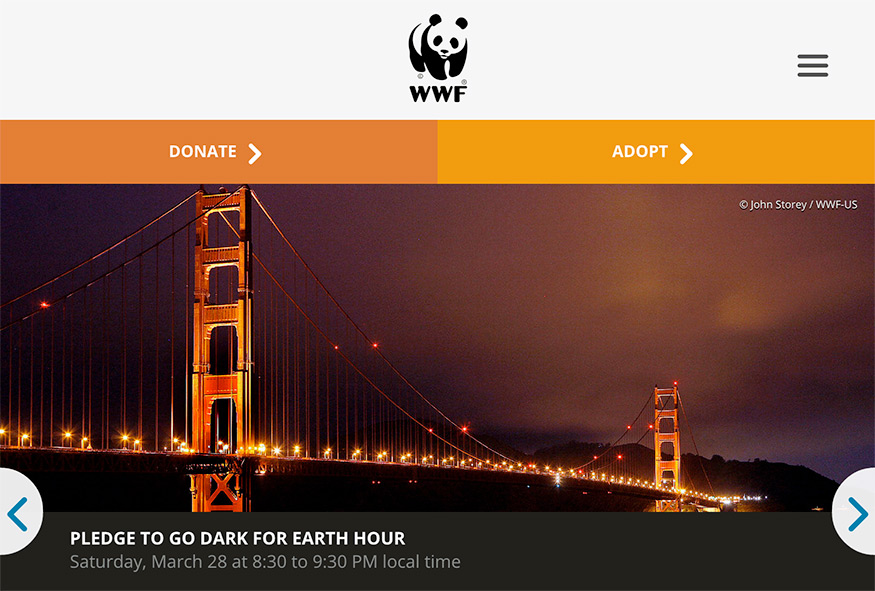Viewport: 875px width, 591px height.
Task: Click the tall near bridge tower
Action: (x=222, y=349)
